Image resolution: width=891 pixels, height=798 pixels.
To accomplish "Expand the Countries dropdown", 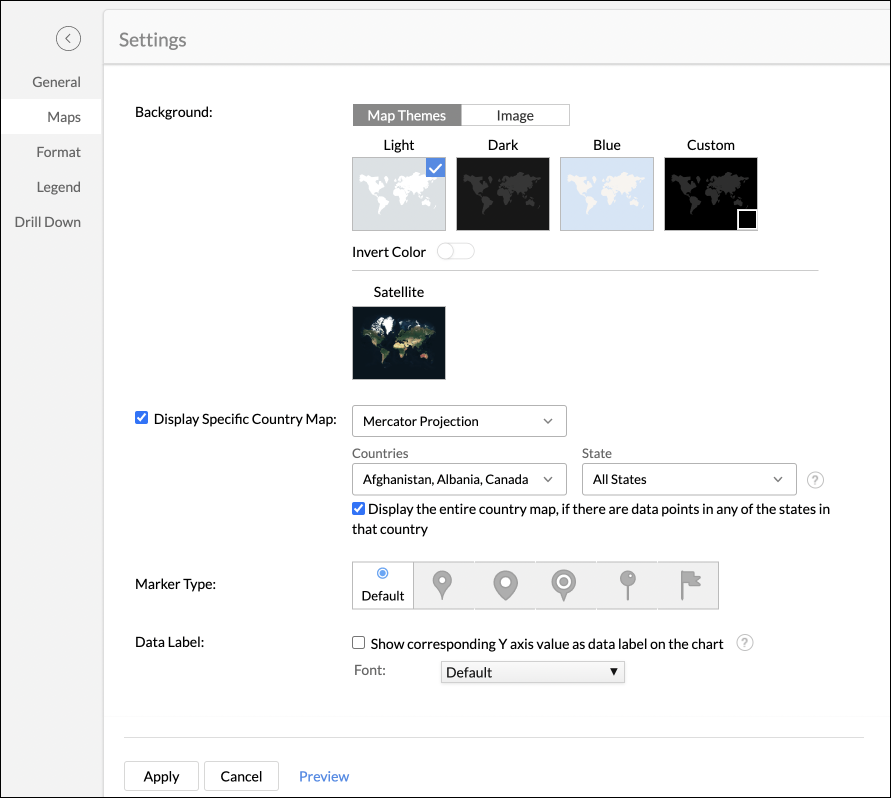I will (x=459, y=479).
